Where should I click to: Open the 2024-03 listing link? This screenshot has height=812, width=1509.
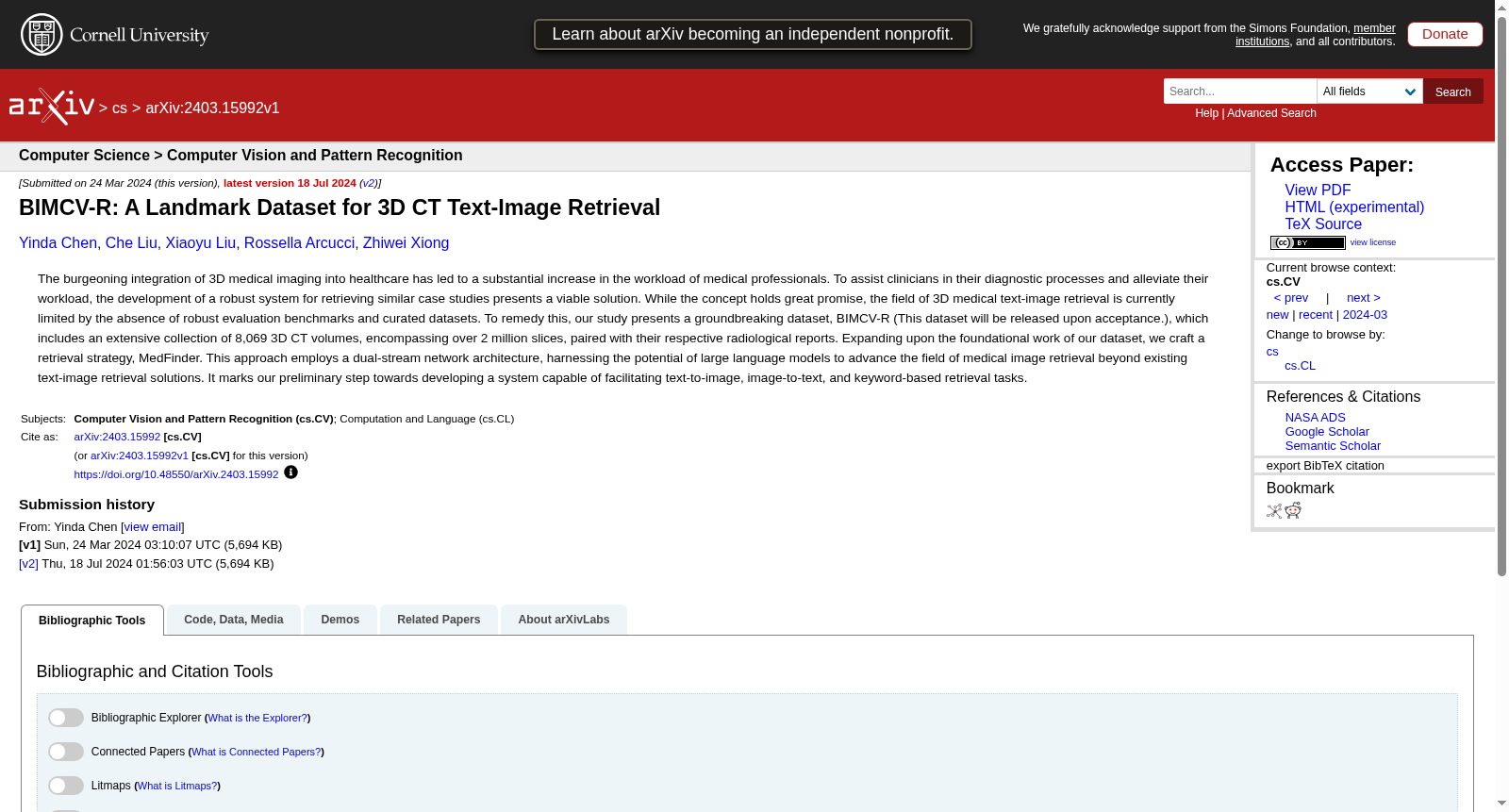(x=1365, y=315)
